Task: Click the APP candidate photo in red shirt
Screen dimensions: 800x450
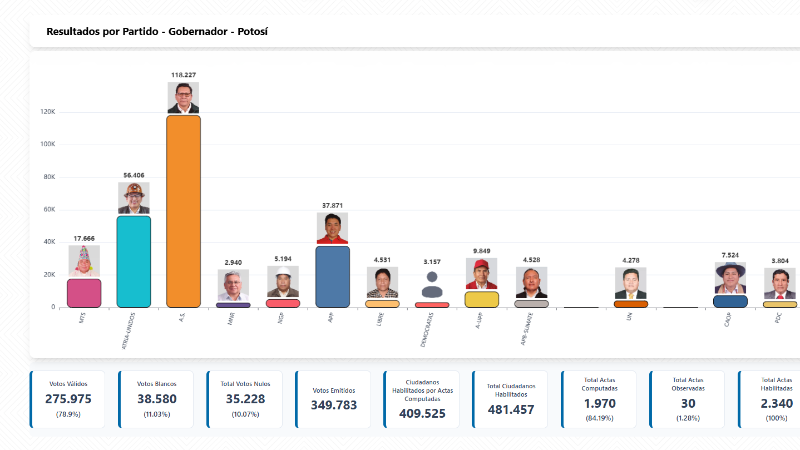Action: [x=332, y=229]
